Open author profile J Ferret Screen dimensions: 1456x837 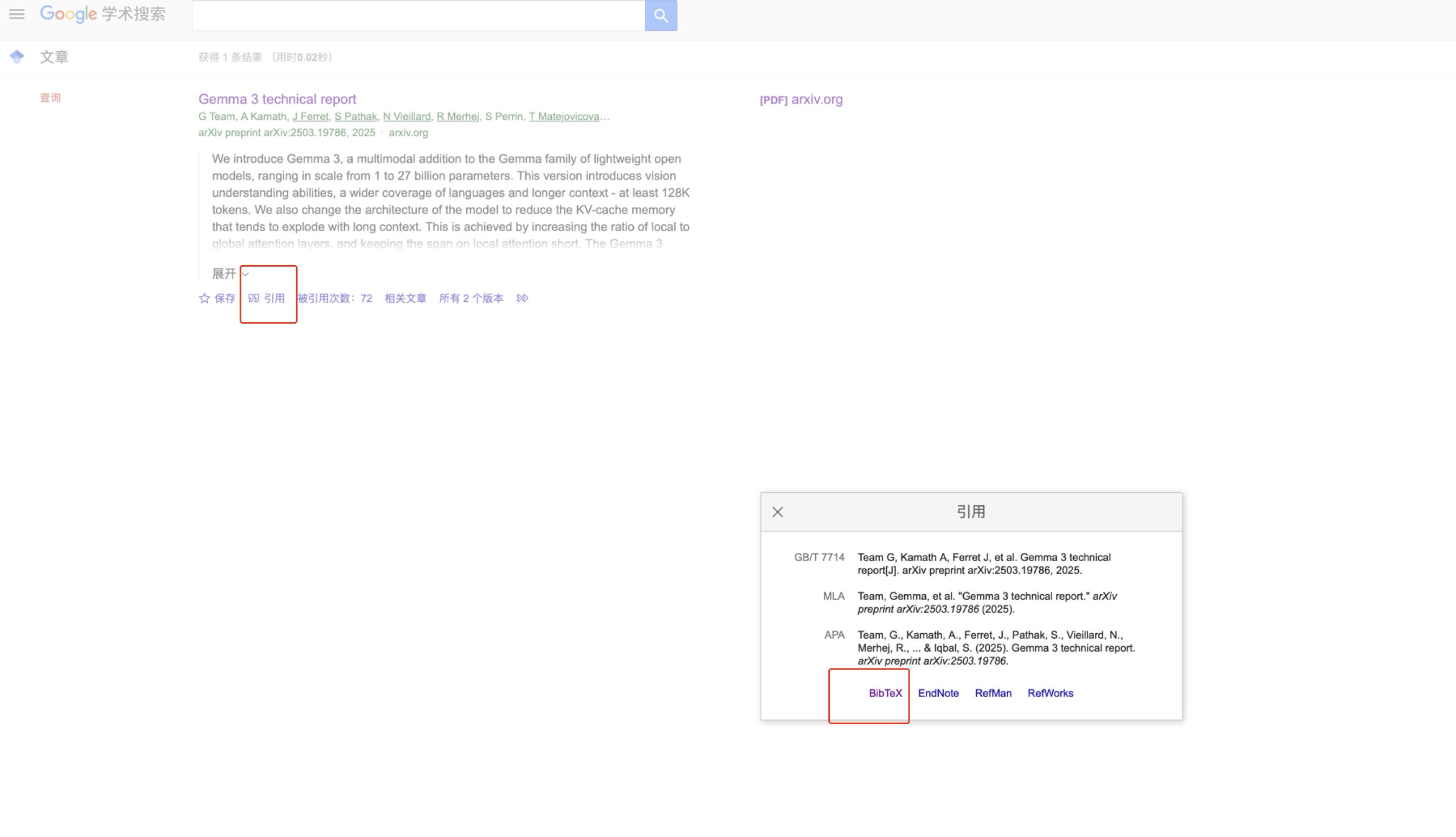[311, 116]
